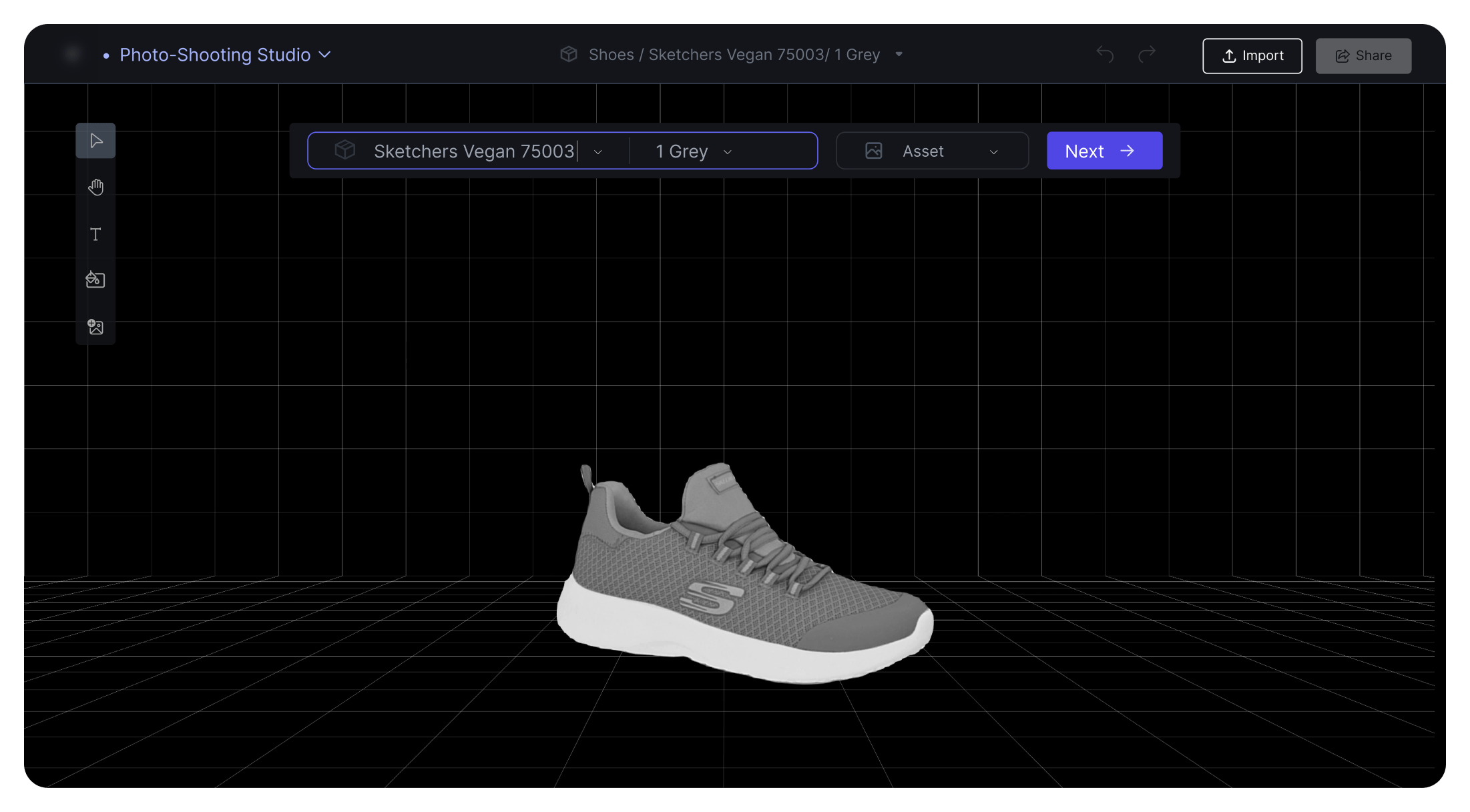The height and width of the screenshot is (812, 1470).
Task: Click the Next button
Action: point(1104,151)
